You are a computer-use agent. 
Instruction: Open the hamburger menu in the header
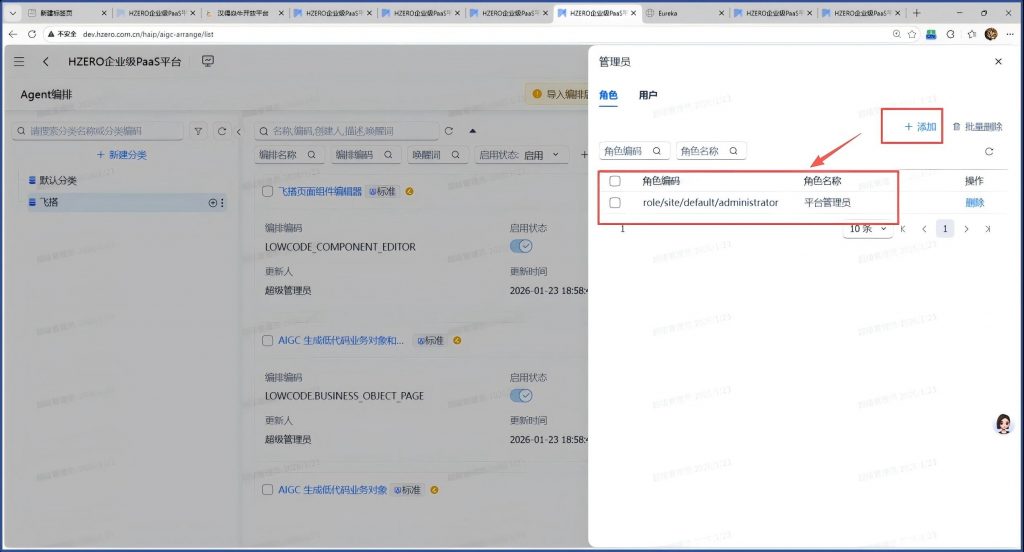coord(19,62)
